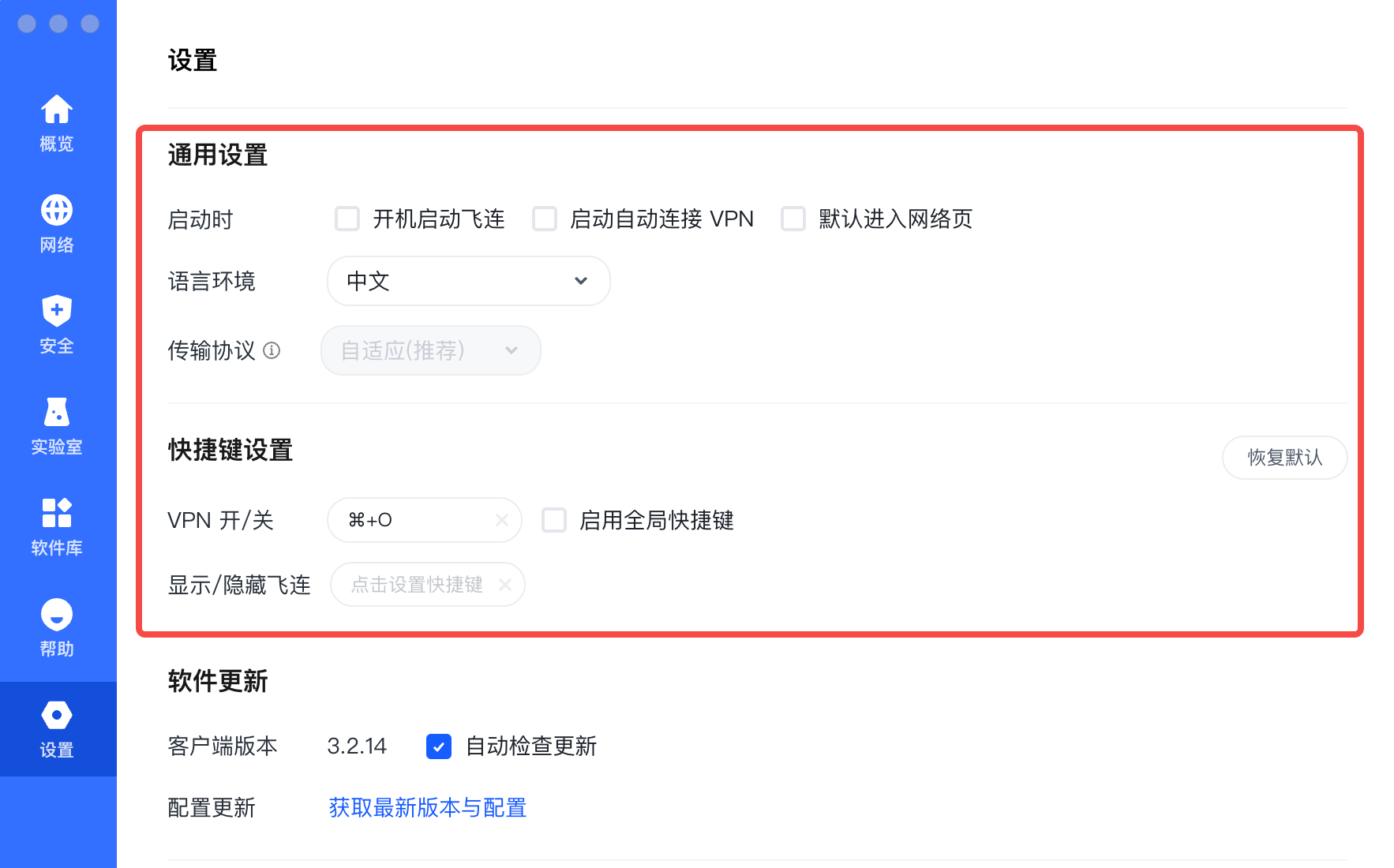Expand the 语言环境 中文 dropdown

468,281
